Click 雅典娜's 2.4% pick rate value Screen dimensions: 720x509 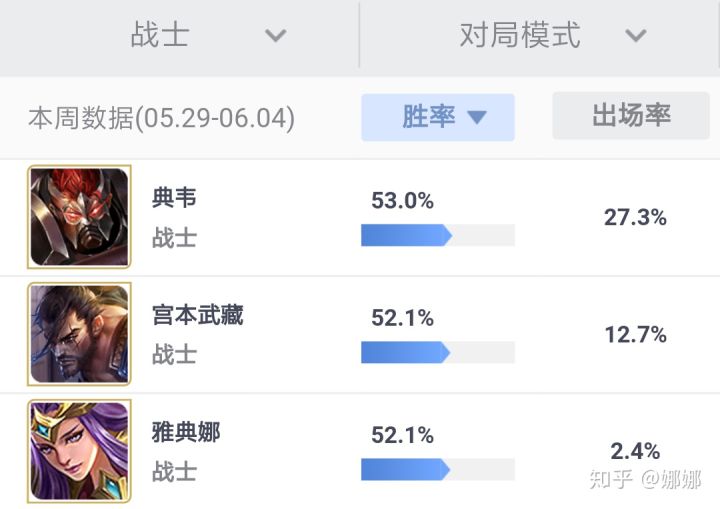(635, 451)
